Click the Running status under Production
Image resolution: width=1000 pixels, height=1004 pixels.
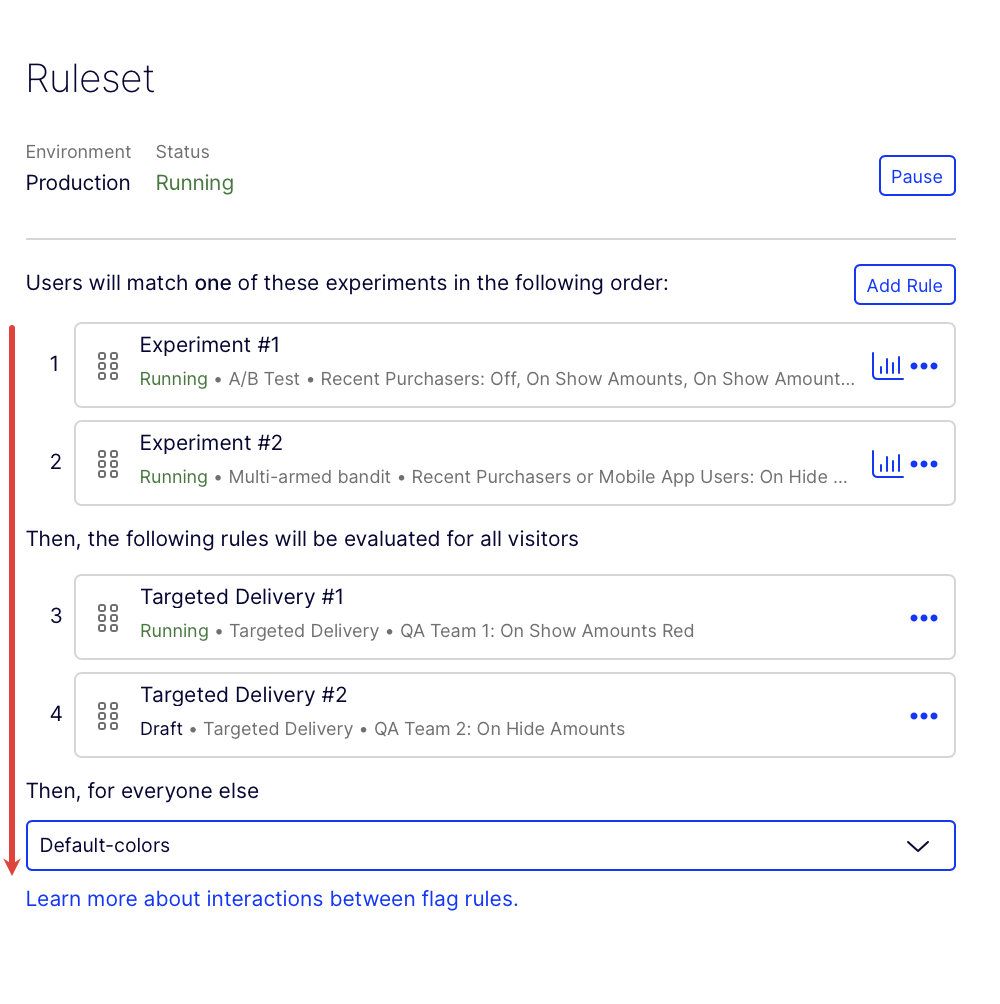[x=194, y=183]
